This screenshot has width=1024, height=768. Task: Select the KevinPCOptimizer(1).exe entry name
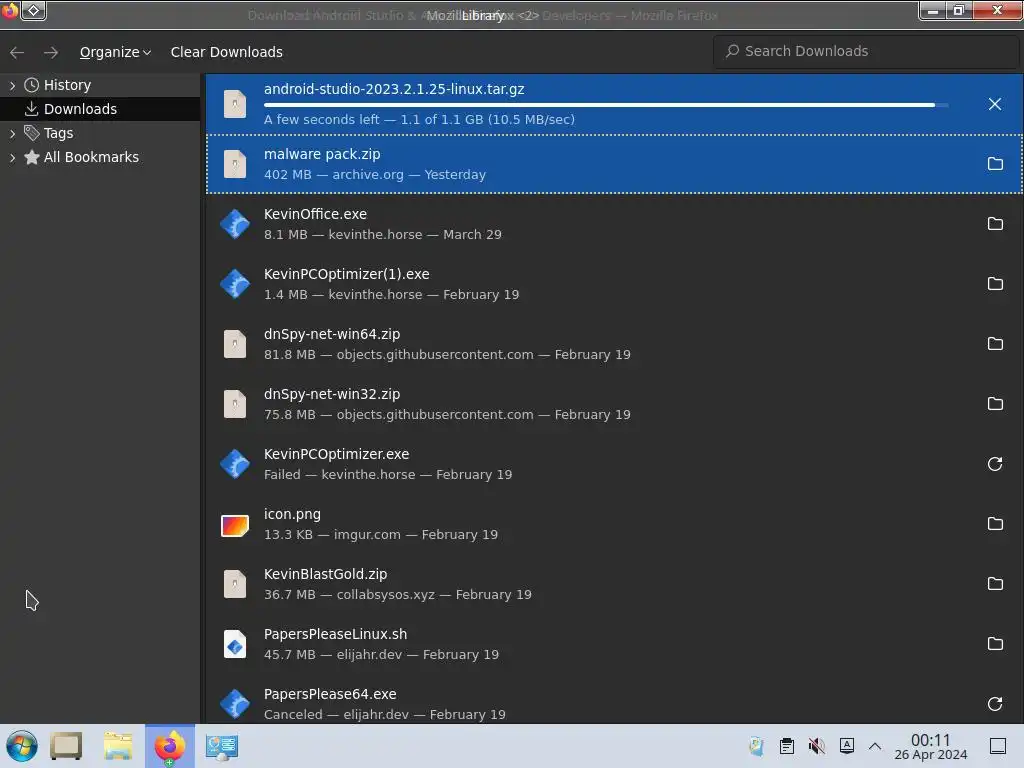(x=347, y=274)
